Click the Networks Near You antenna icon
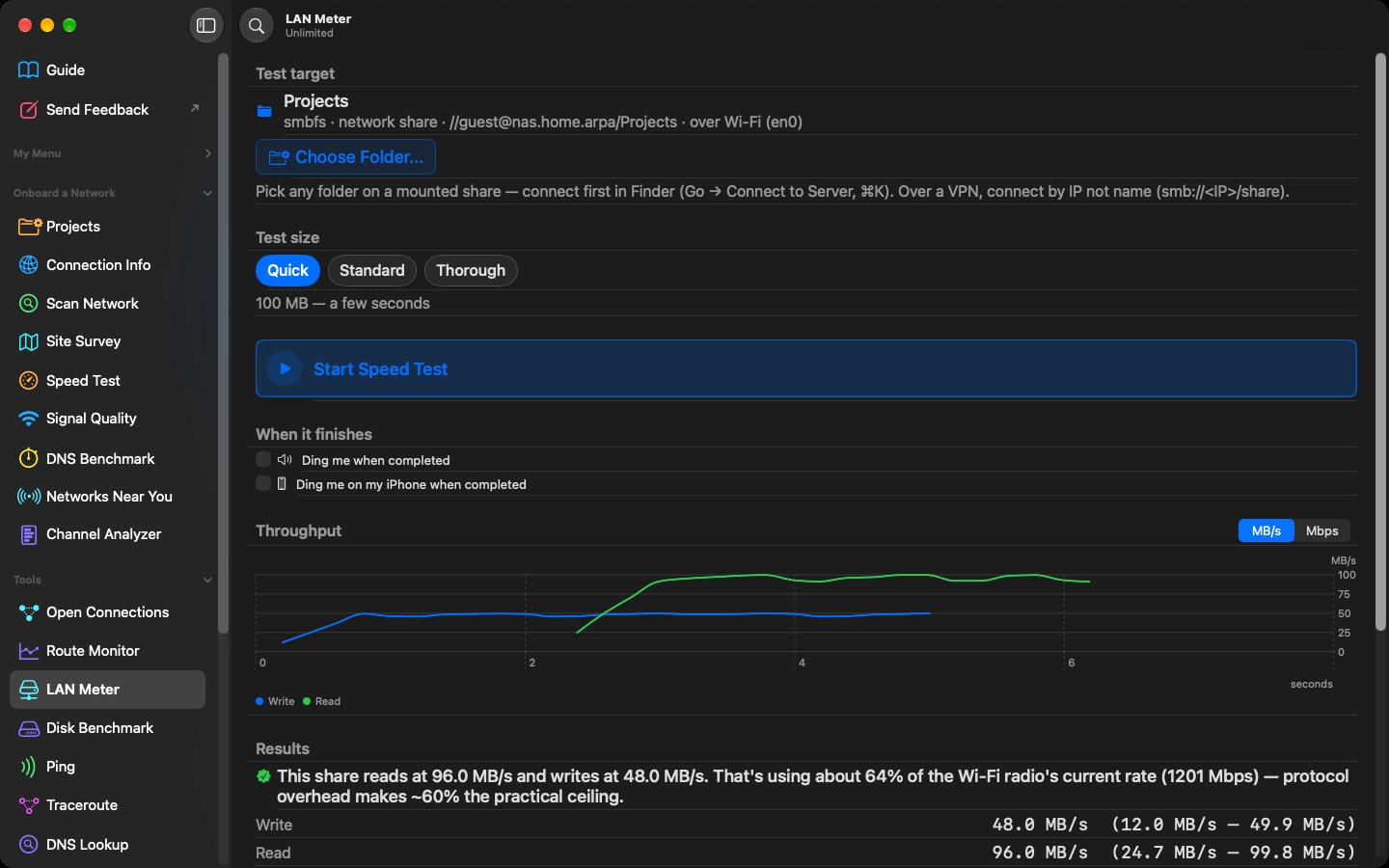This screenshot has width=1389, height=868. point(29,497)
